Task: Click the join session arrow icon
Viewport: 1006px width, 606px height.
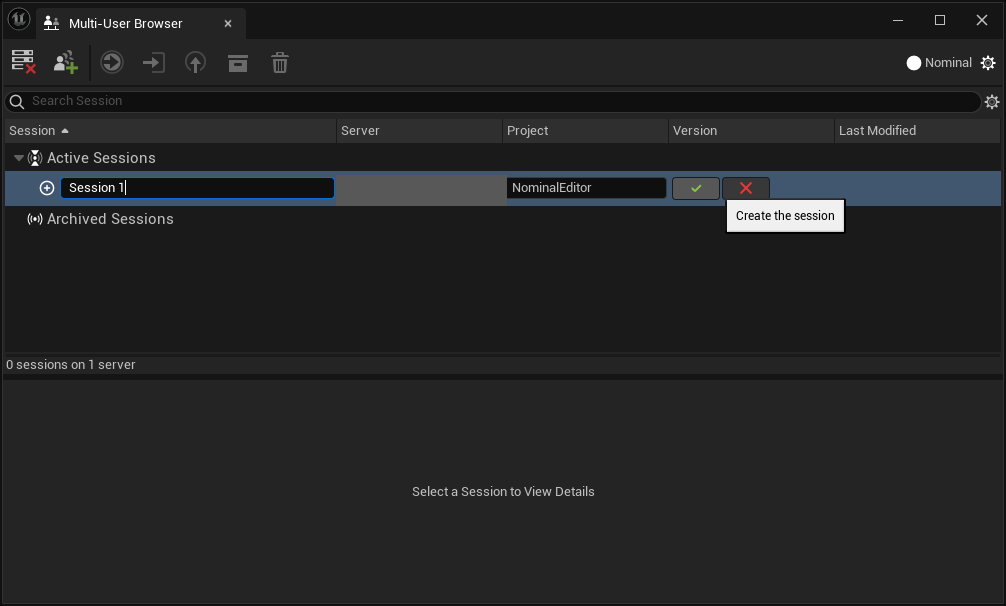Action: point(154,63)
